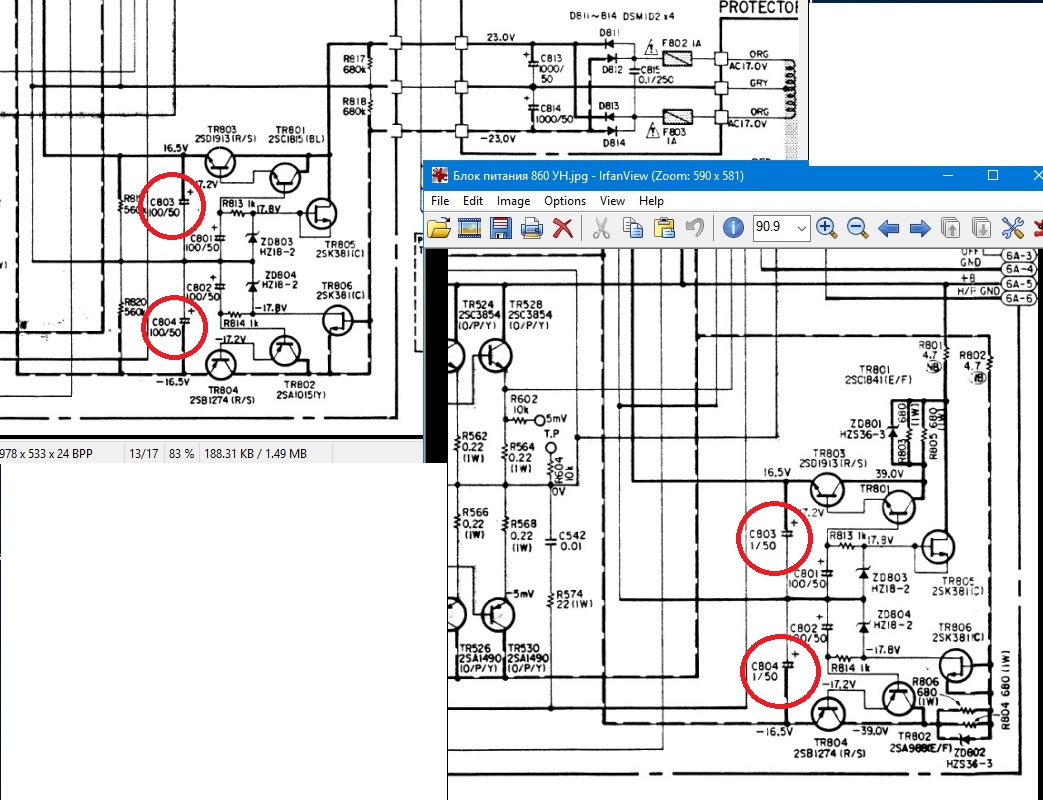Open the slideshow filmstrip icon

click(470, 228)
